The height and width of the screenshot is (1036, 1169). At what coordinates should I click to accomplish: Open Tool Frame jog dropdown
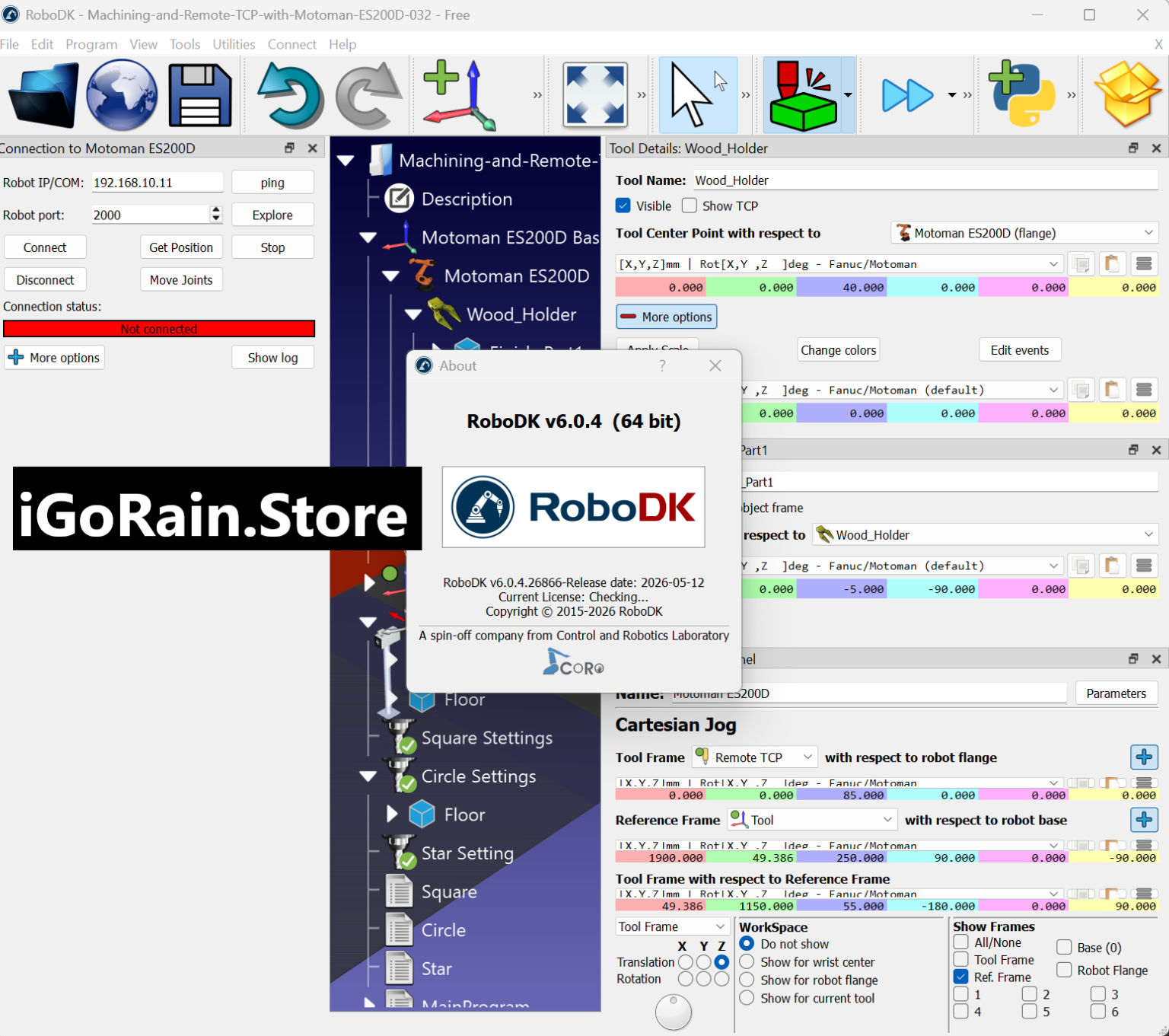(x=672, y=926)
